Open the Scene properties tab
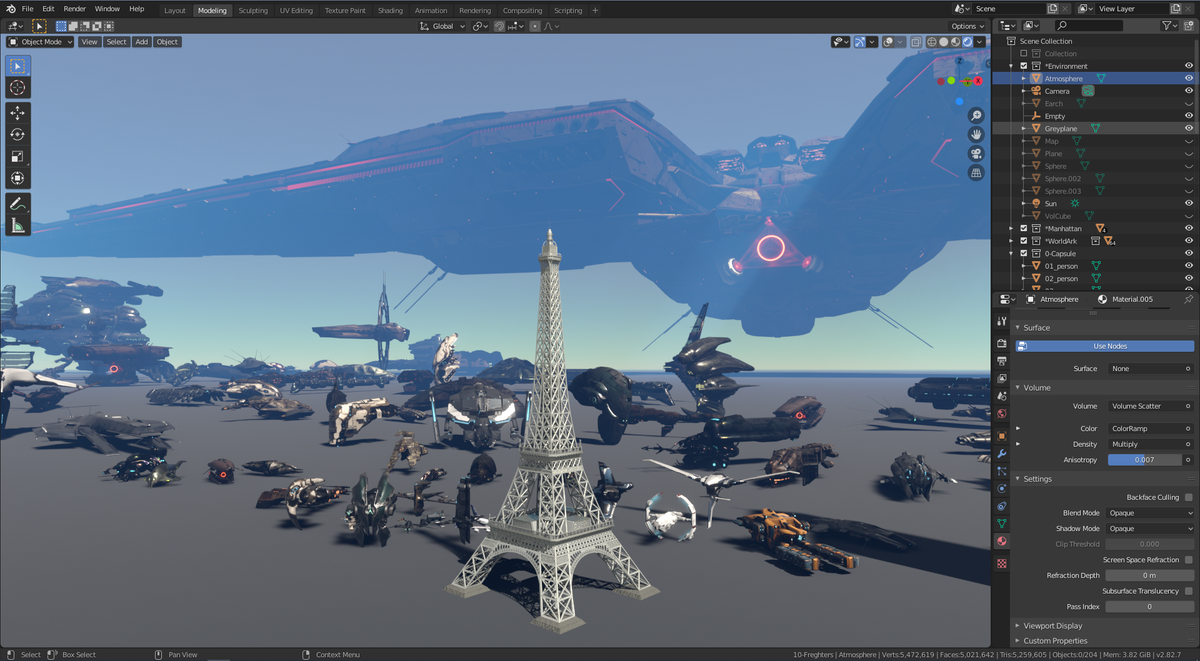This screenshot has width=1200, height=661. [1002, 396]
